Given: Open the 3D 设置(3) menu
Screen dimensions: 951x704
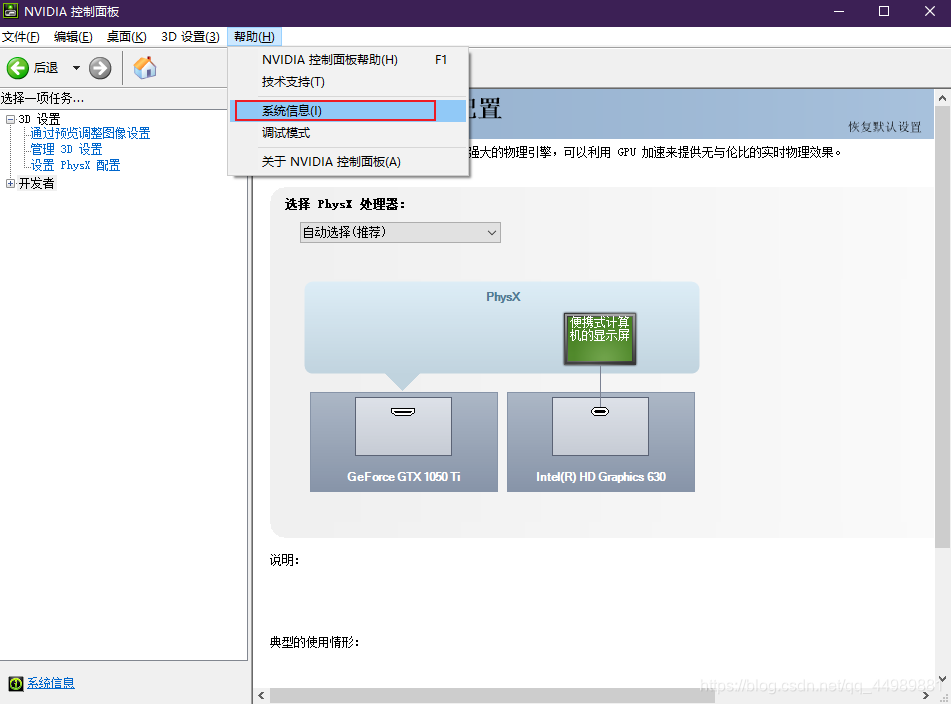Looking at the screenshot, I should 190,37.
